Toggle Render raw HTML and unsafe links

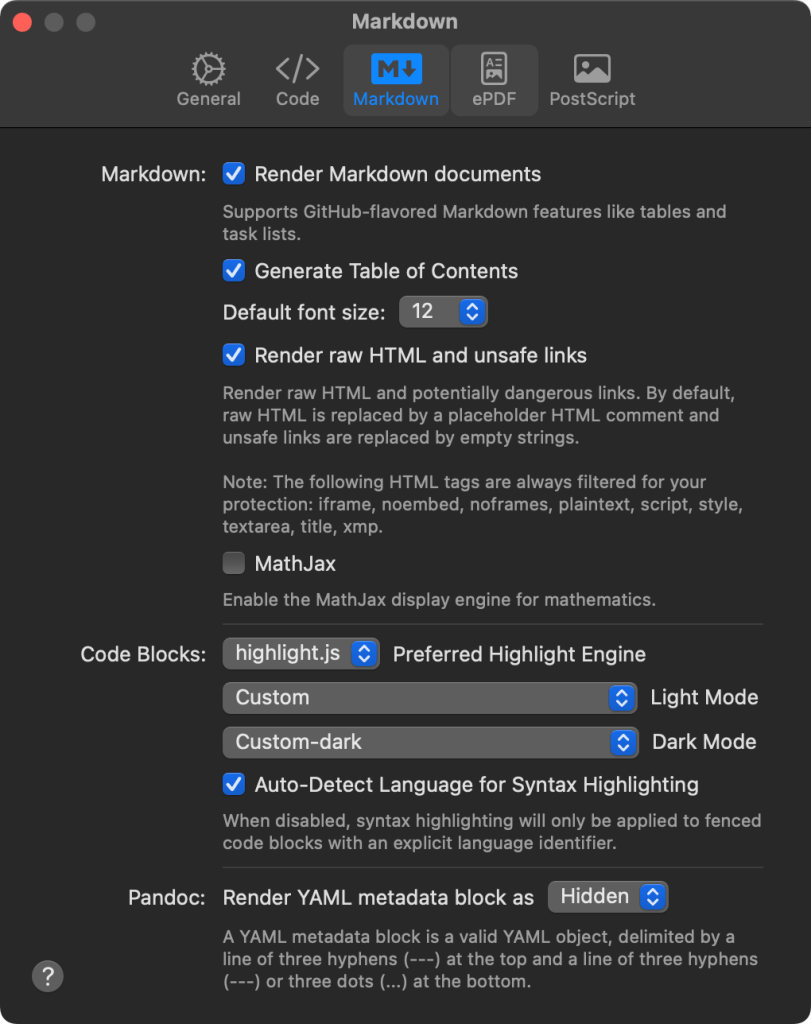tap(234, 355)
